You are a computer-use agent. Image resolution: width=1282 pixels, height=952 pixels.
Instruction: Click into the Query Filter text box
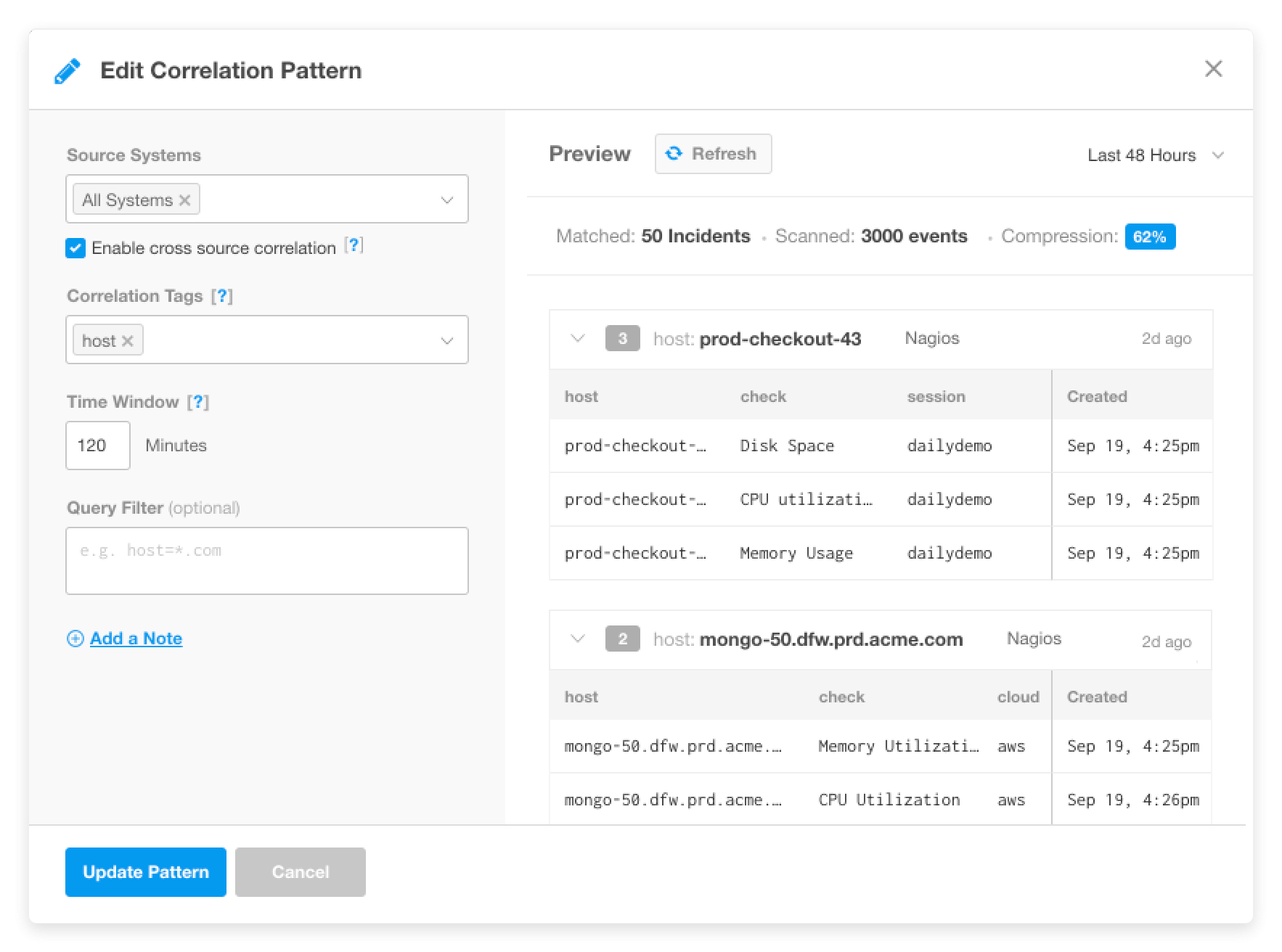[266, 560]
